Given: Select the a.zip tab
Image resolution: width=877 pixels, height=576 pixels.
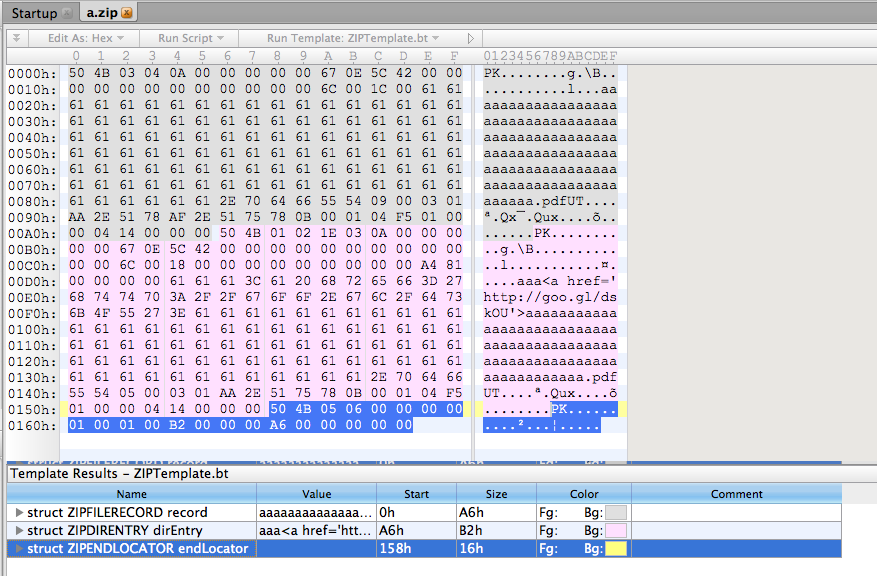Looking at the screenshot, I should [x=99, y=13].
